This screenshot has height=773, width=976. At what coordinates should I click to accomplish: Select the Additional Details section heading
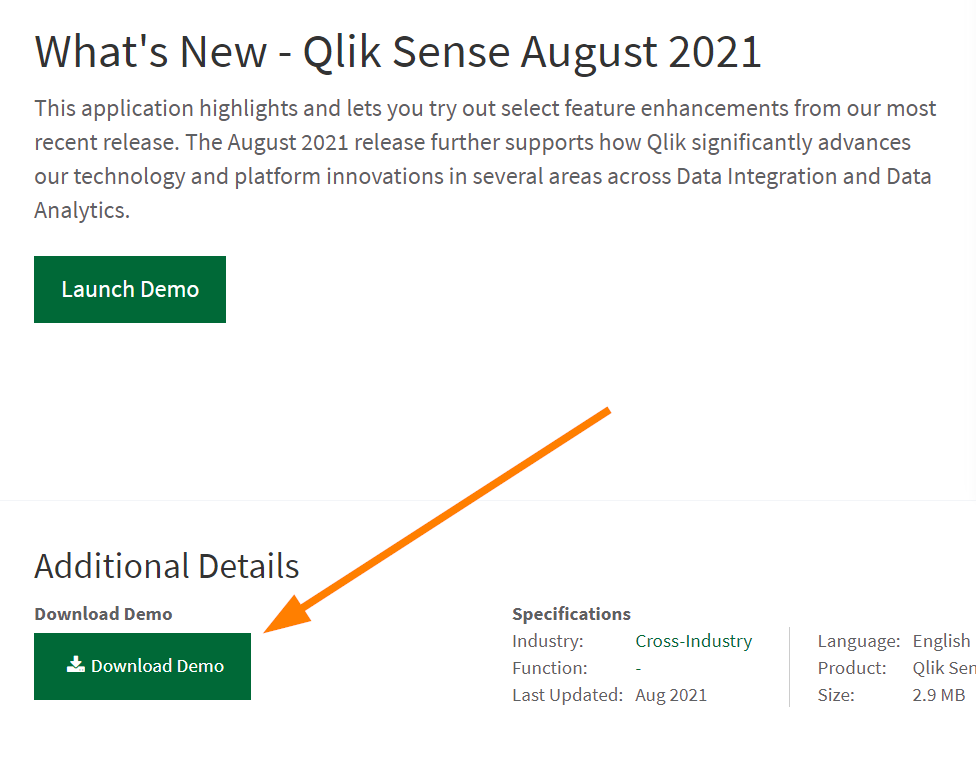coord(166,566)
